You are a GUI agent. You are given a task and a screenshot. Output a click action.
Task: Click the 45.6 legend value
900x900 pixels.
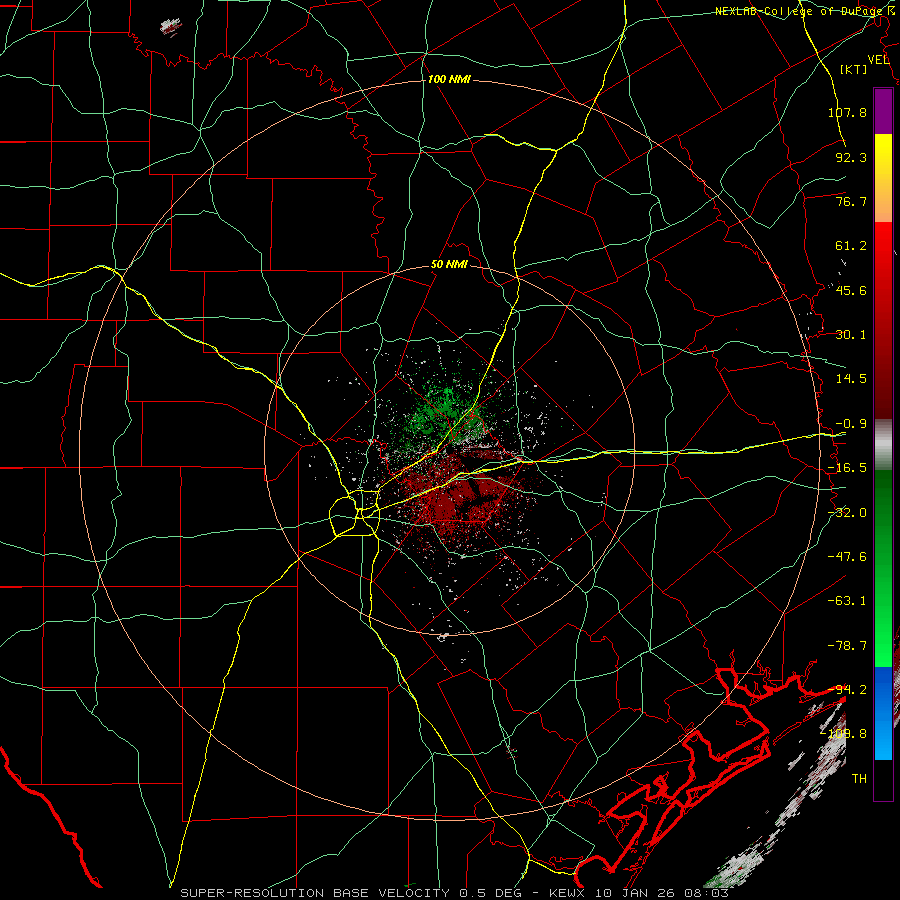pos(851,290)
